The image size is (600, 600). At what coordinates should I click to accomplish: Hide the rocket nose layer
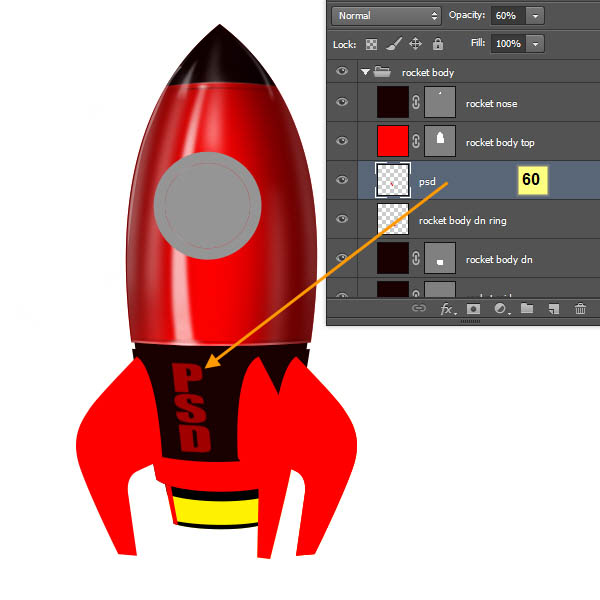343,102
